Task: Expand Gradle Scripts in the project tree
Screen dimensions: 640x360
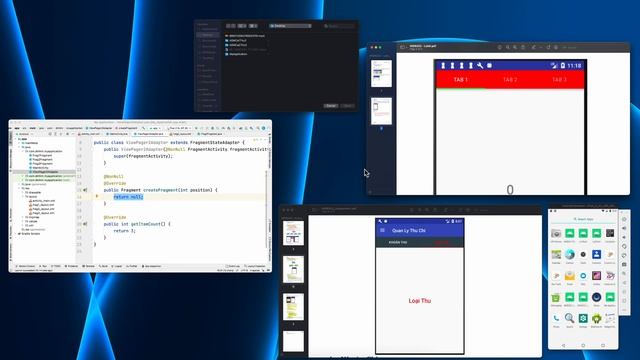Action: pos(16,234)
